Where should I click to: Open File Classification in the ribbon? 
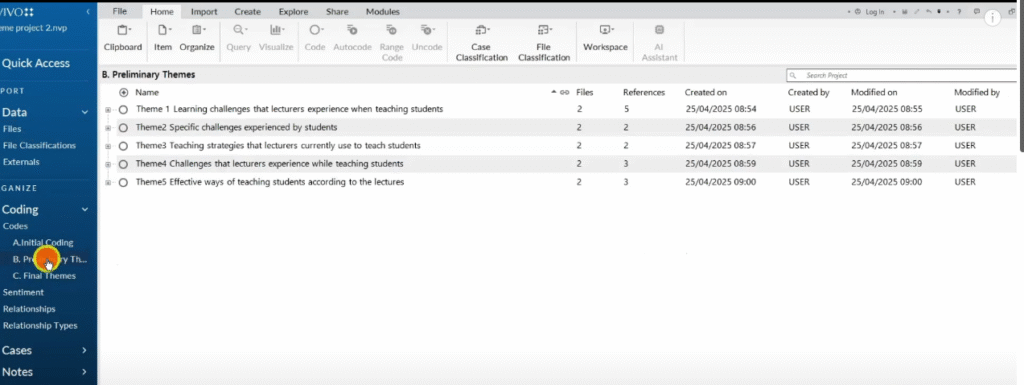(x=544, y=42)
